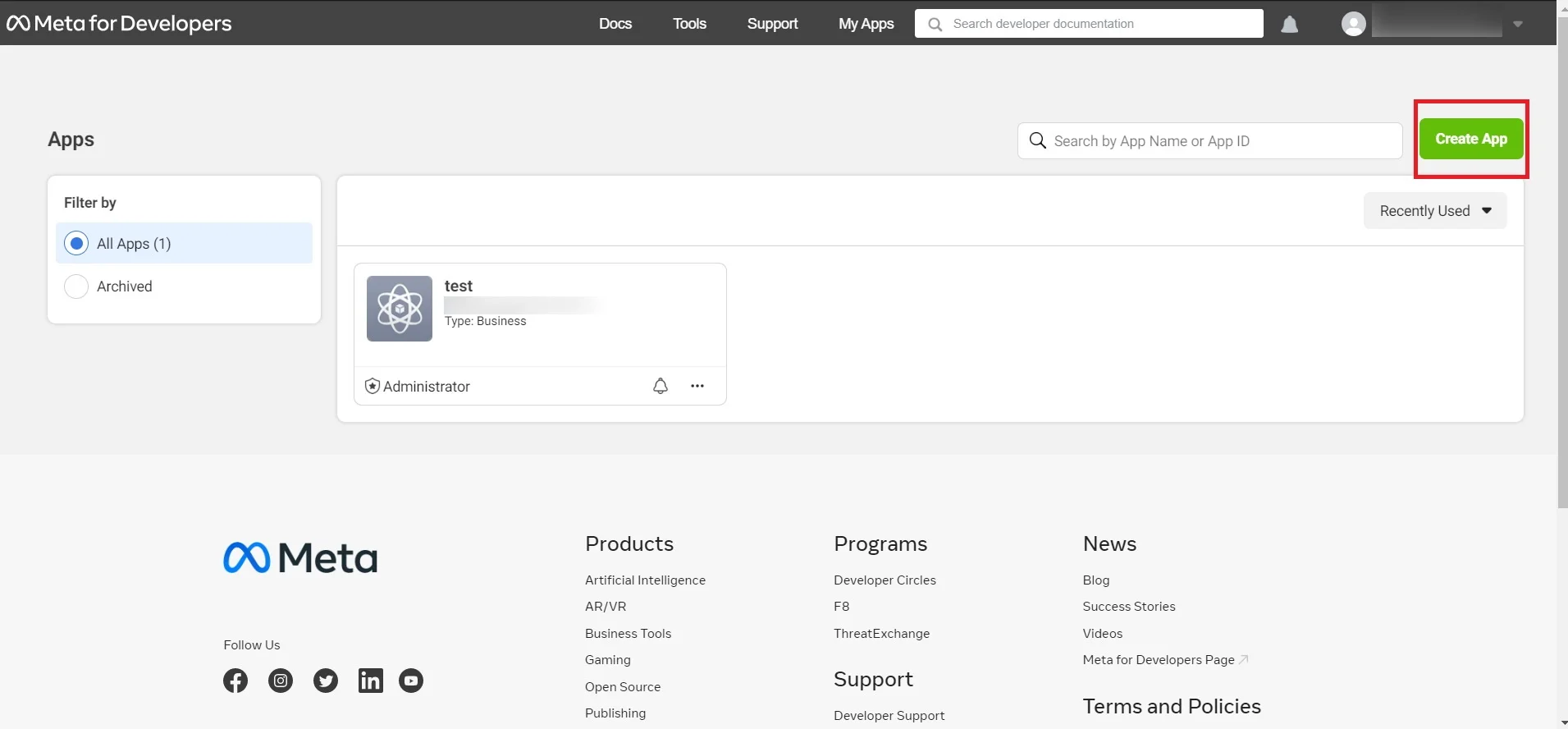Open the LinkedIn icon under Follow Us
This screenshot has width=1568, height=729.
point(371,681)
